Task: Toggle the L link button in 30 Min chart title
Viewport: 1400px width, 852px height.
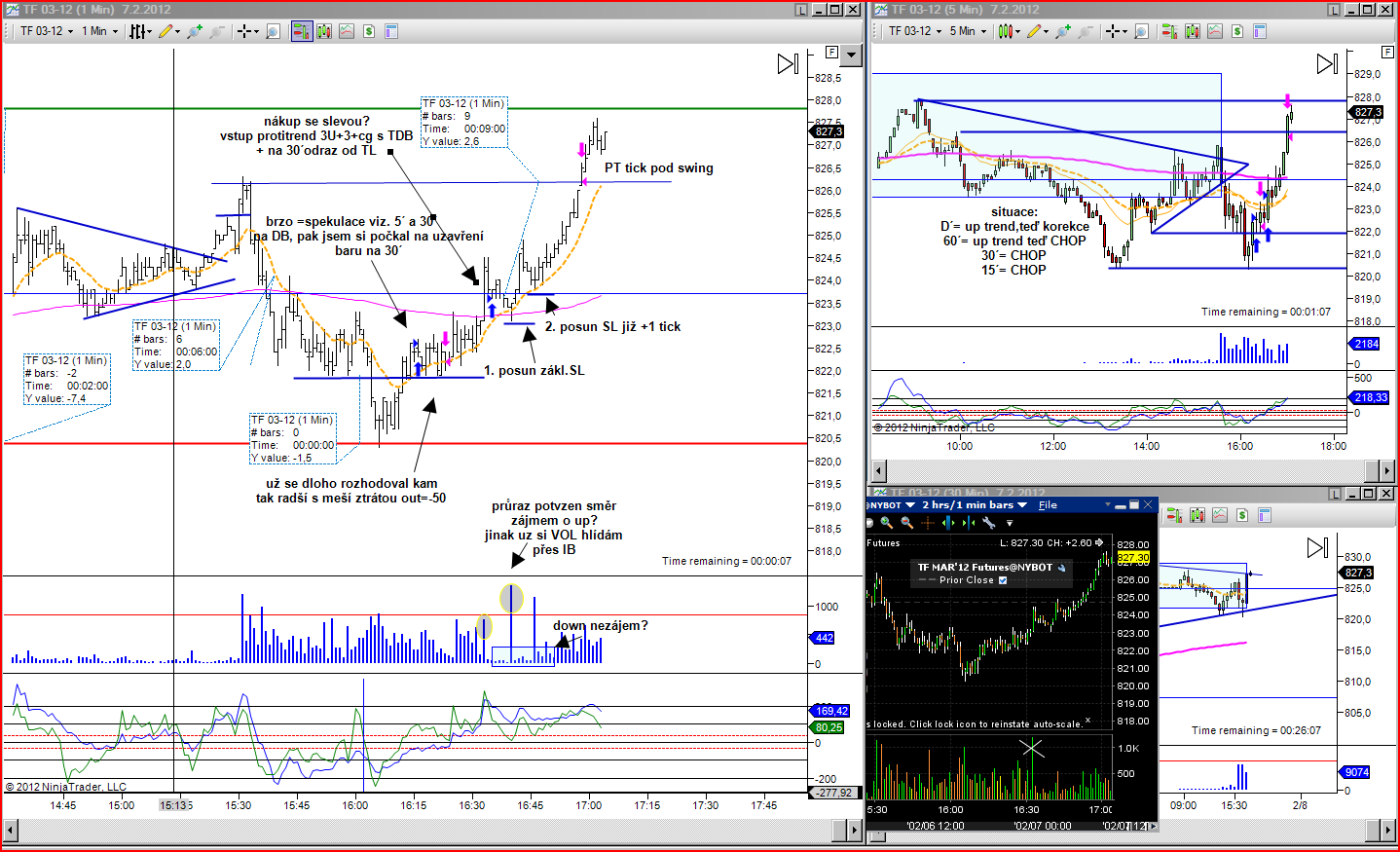Action: (x=1334, y=494)
